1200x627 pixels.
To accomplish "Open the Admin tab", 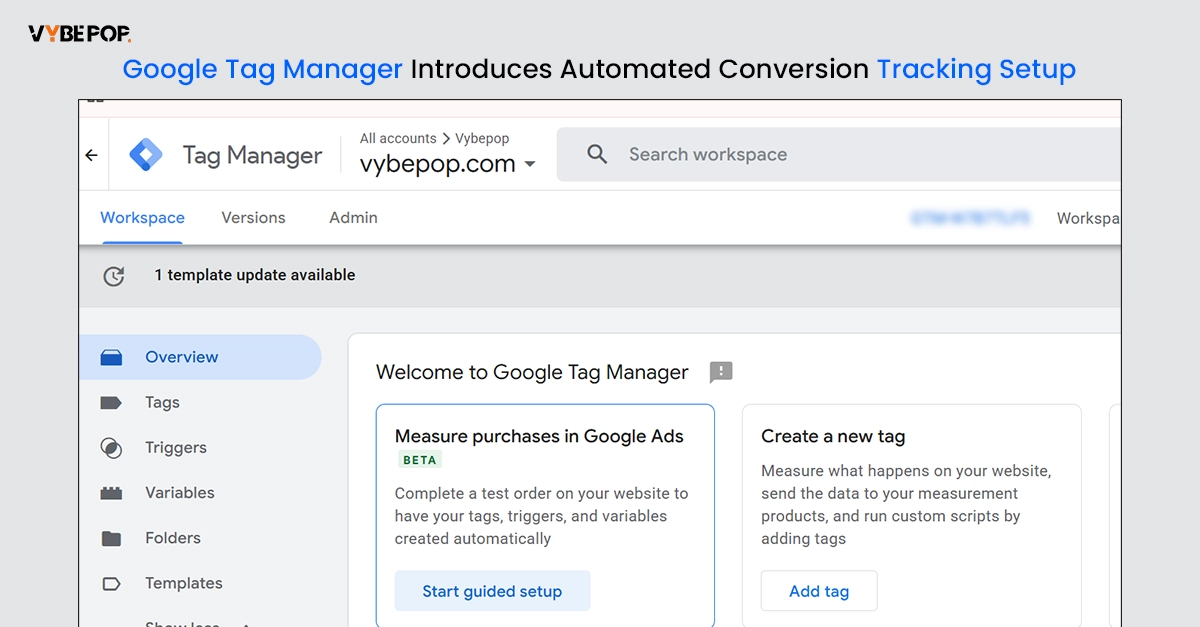I will coord(353,218).
